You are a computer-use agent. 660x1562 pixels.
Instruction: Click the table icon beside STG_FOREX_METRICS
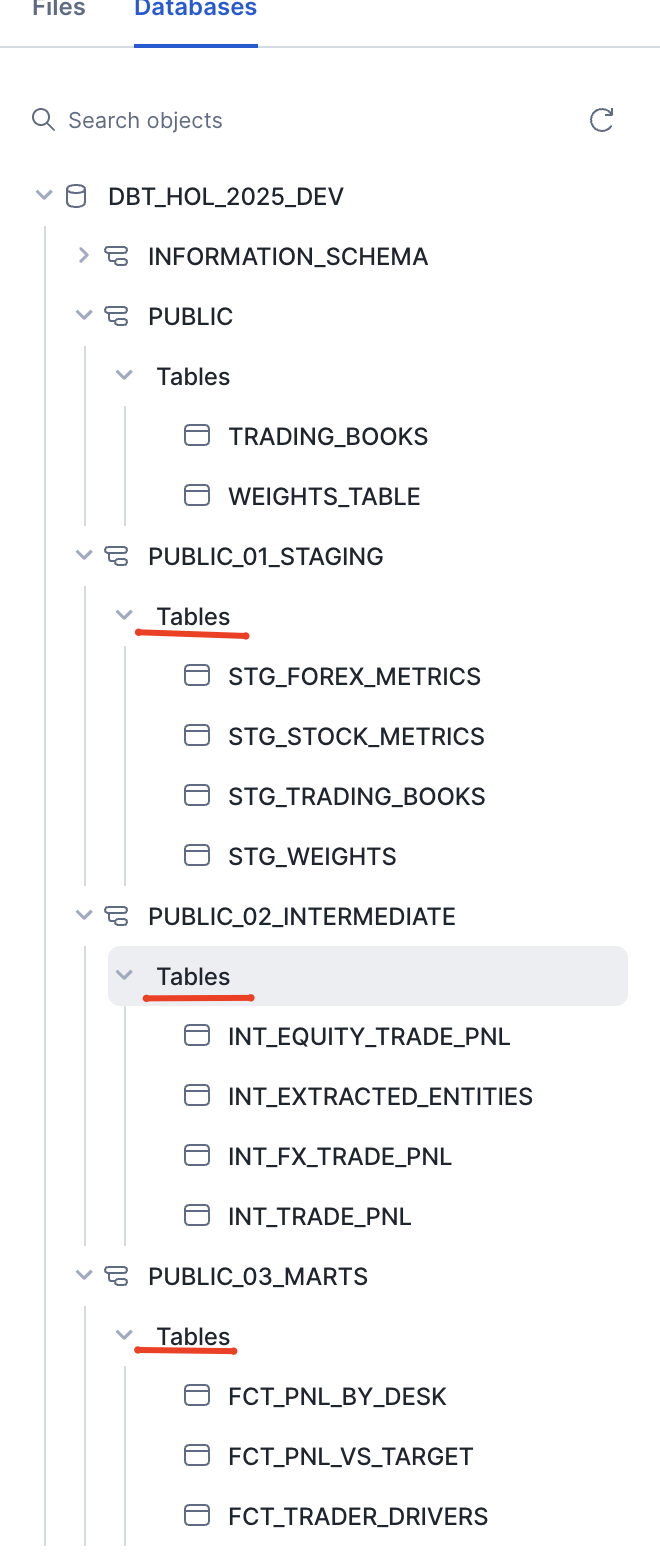[x=197, y=676]
